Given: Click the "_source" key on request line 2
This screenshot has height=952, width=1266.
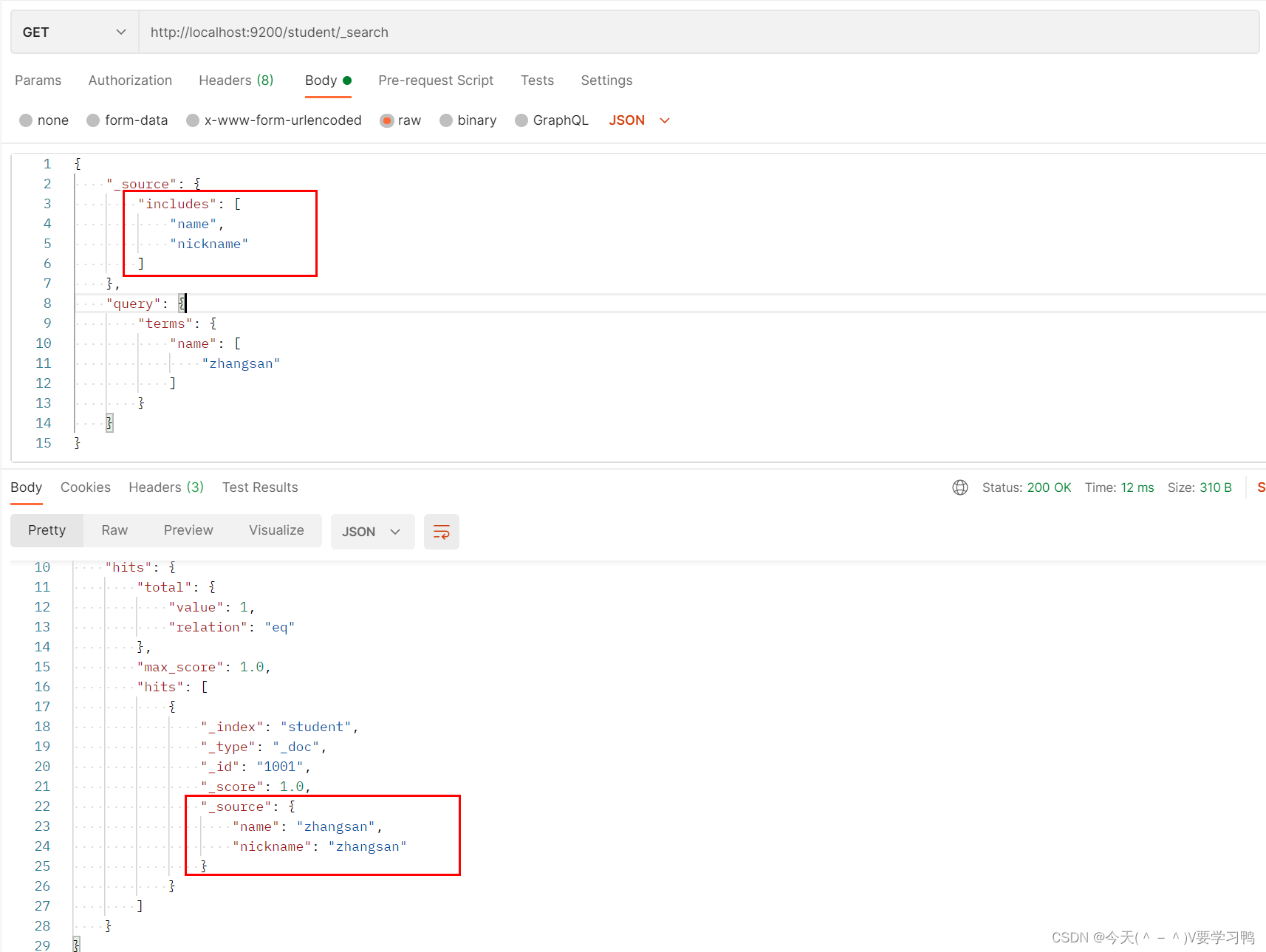Looking at the screenshot, I should coord(141,184).
